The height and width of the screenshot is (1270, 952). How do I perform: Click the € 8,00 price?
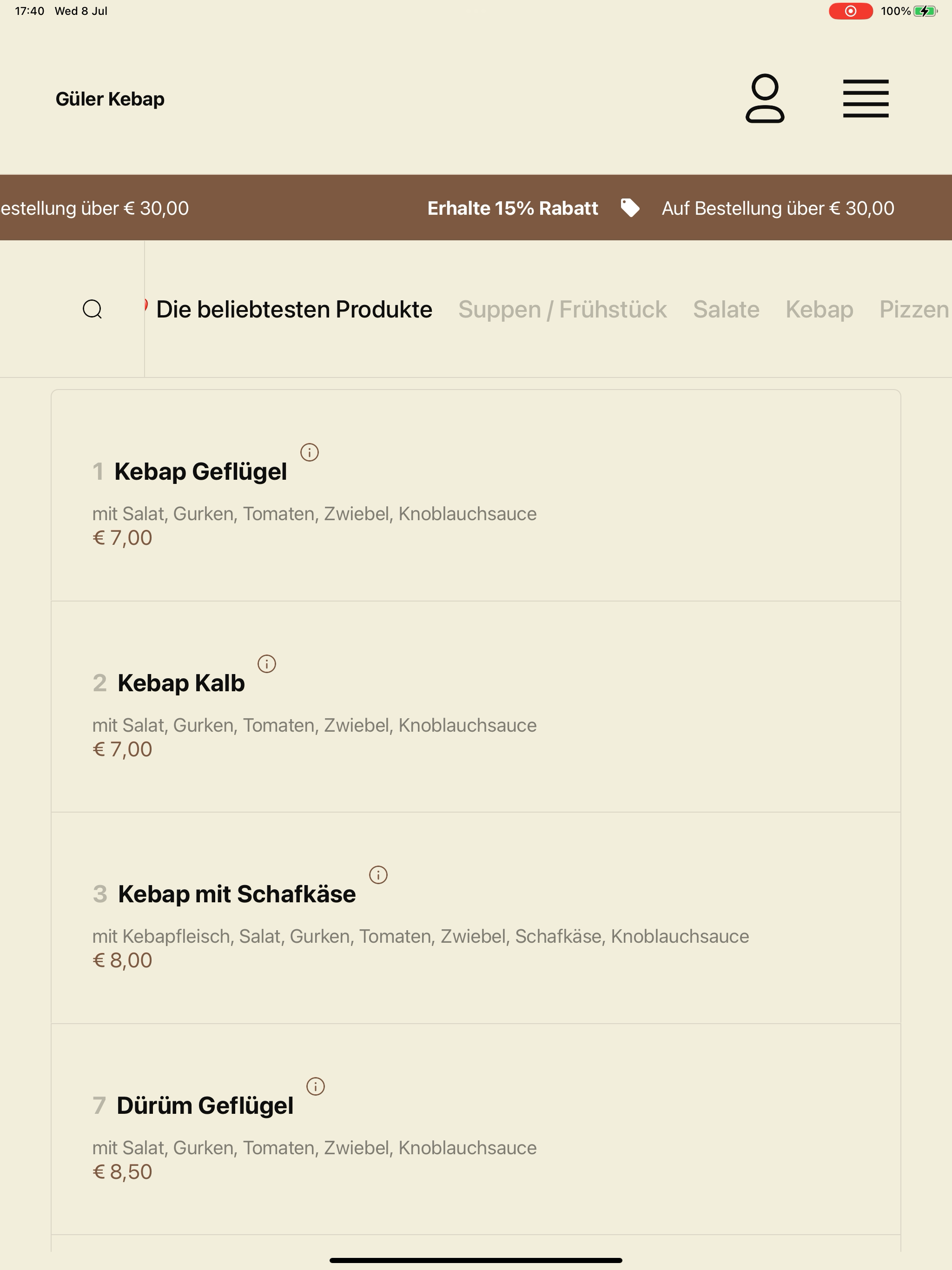122,960
